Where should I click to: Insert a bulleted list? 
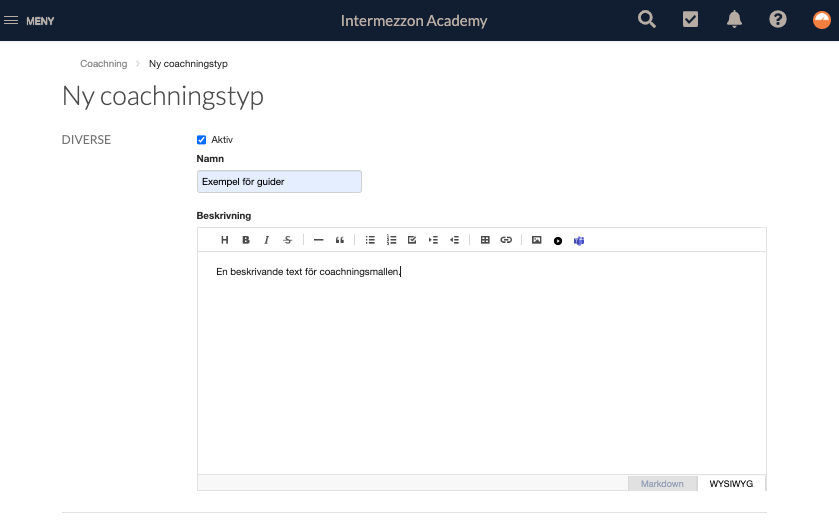click(x=370, y=240)
